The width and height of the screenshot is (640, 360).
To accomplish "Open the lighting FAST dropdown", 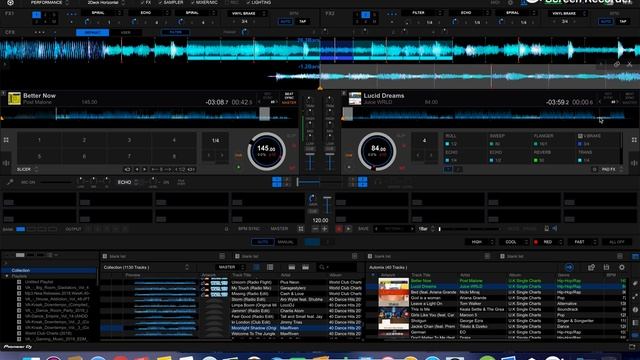I will click(x=583, y=242).
